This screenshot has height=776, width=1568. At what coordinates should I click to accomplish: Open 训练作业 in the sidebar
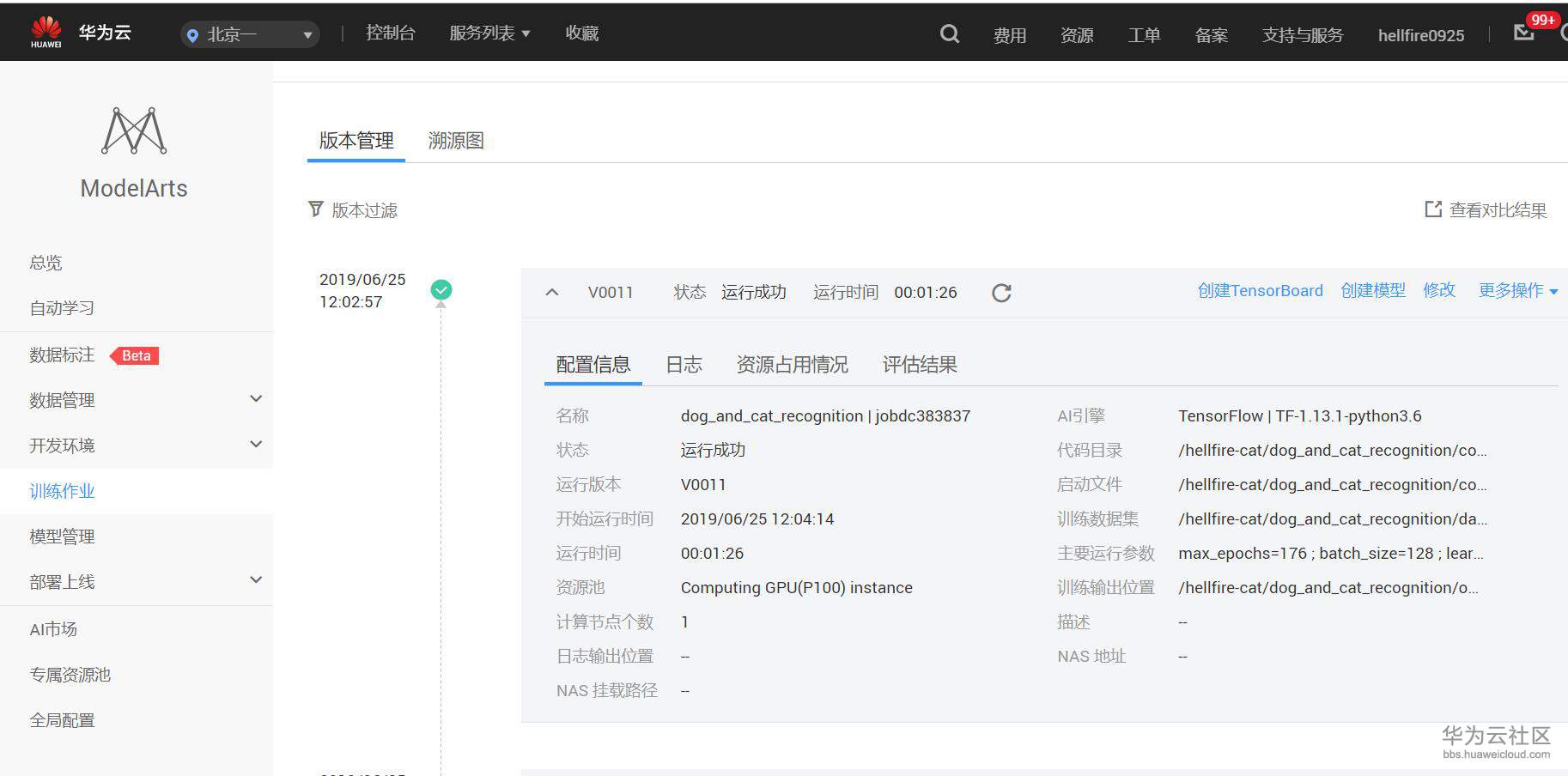click(62, 491)
